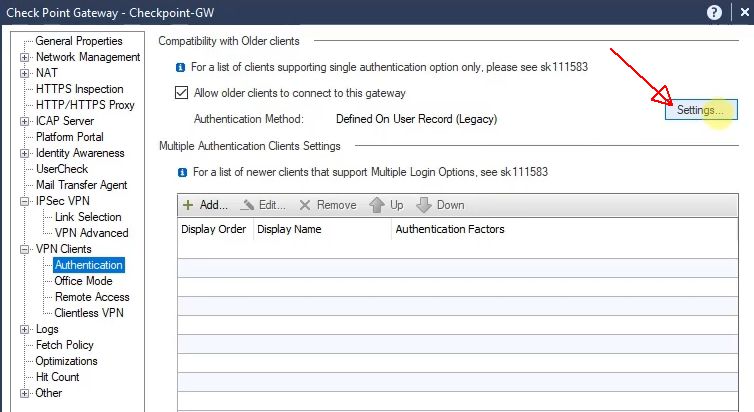
Task: Collapse the VPN Clients tree node
Action: pyautogui.click(x=24, y=249)
